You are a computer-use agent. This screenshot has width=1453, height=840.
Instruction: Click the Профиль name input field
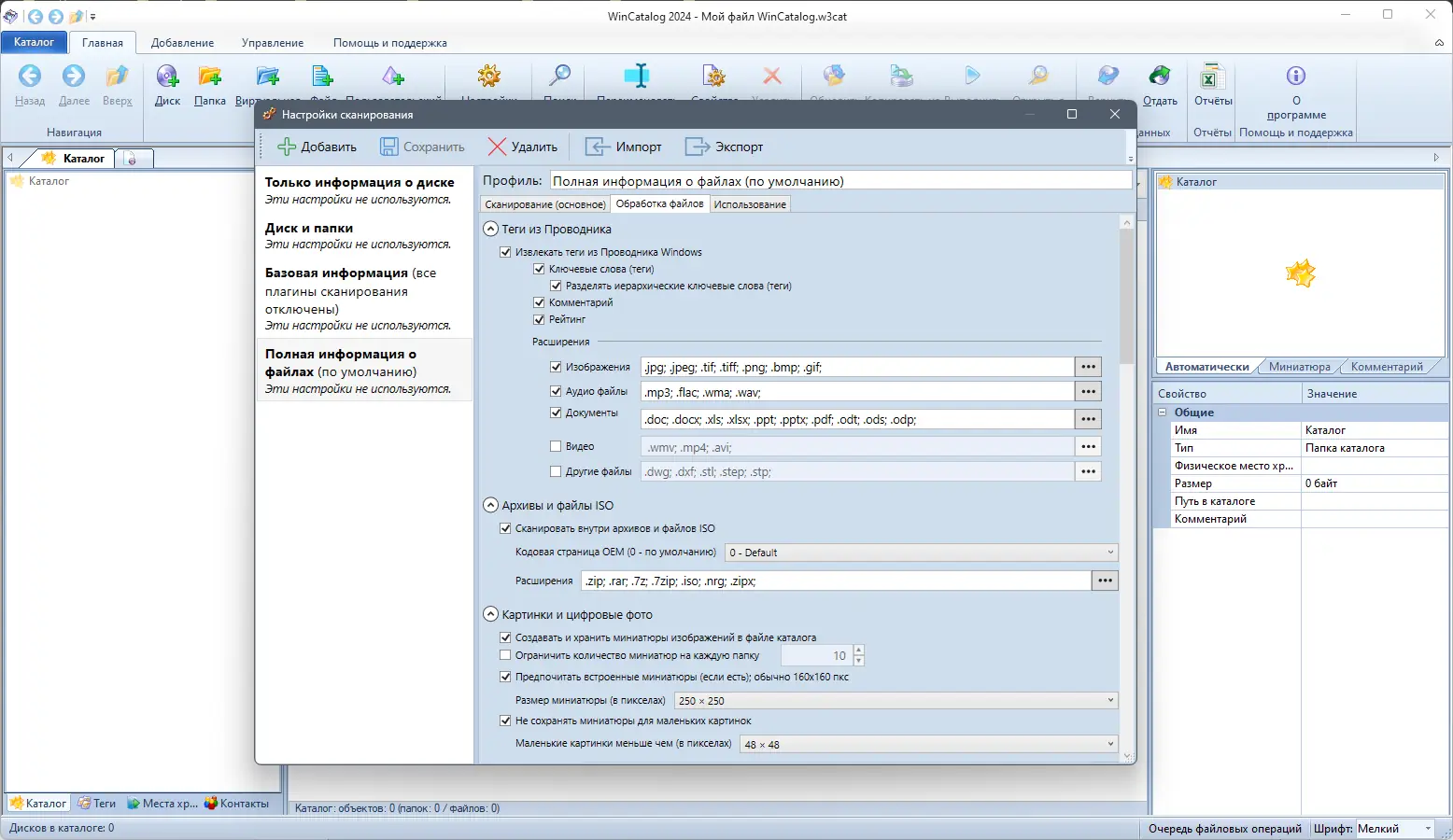840,181
